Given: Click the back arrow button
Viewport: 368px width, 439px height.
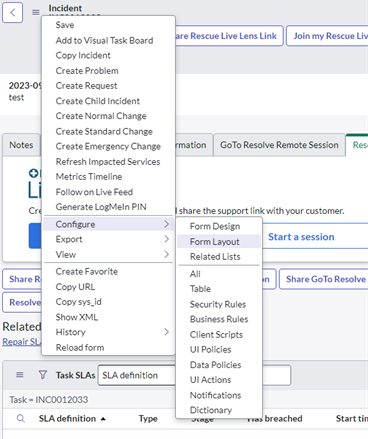Looking at the screenshot, I should pos(13,13).
